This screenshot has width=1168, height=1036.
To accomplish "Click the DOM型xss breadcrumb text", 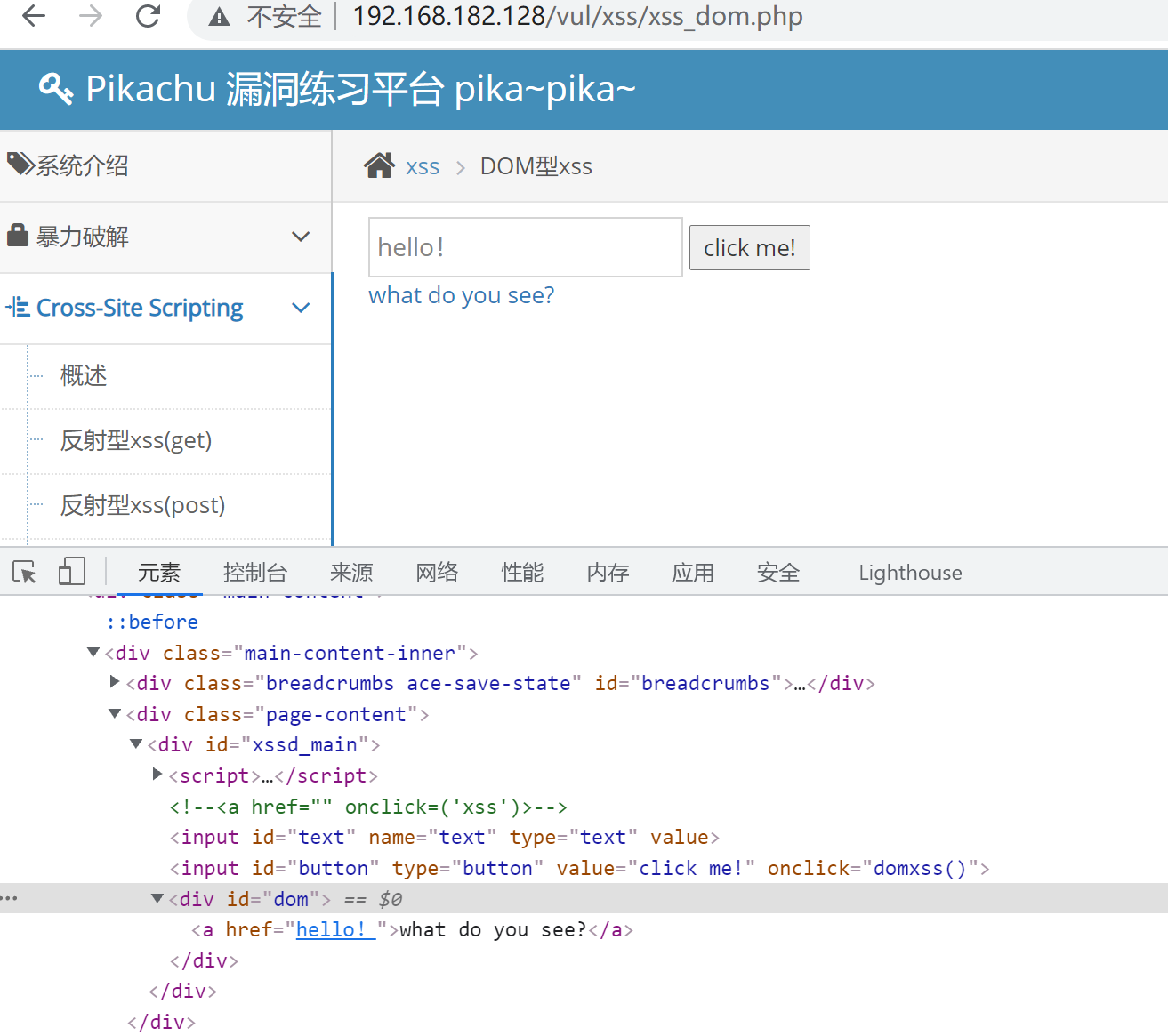I will pyautogui.click(x=536, y=166).
